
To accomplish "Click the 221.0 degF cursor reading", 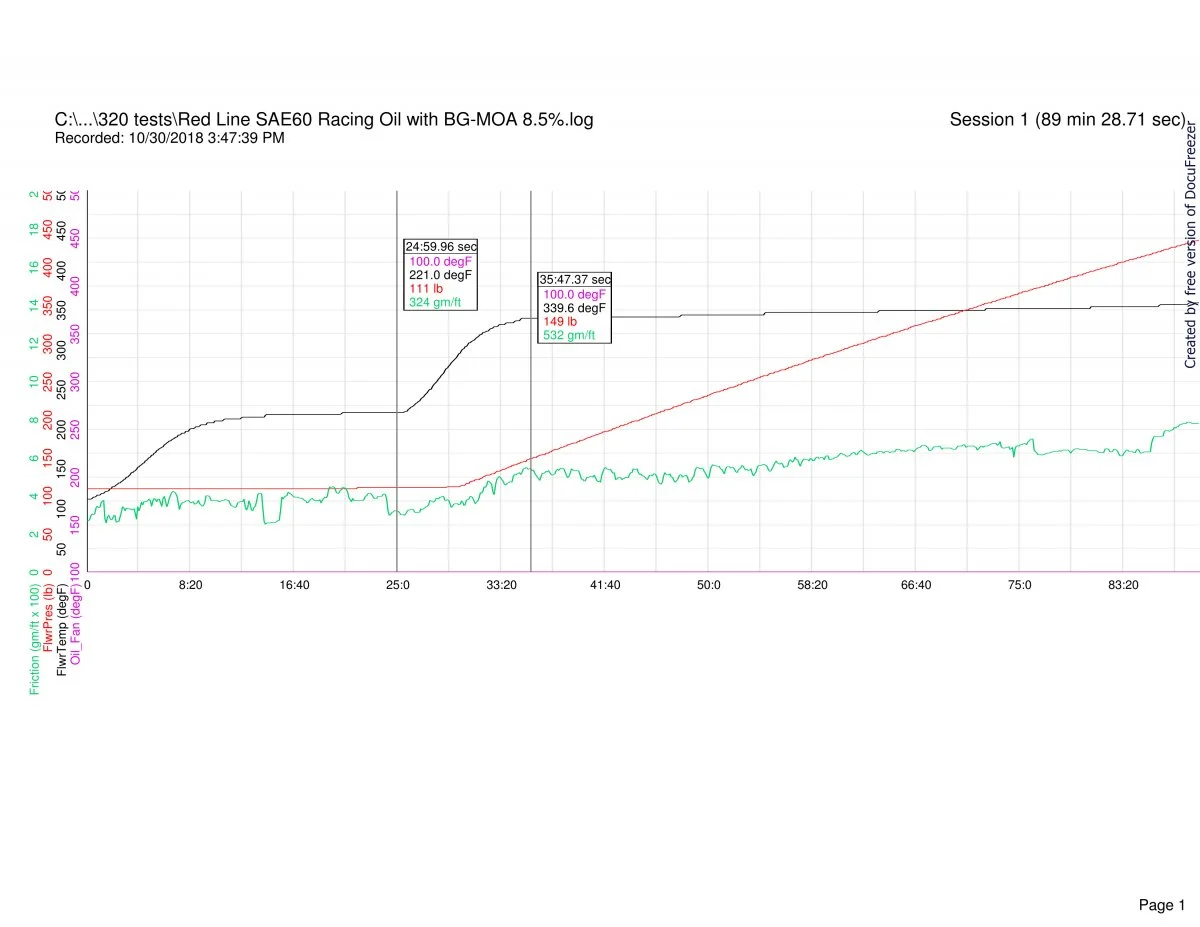I will 441,274.
